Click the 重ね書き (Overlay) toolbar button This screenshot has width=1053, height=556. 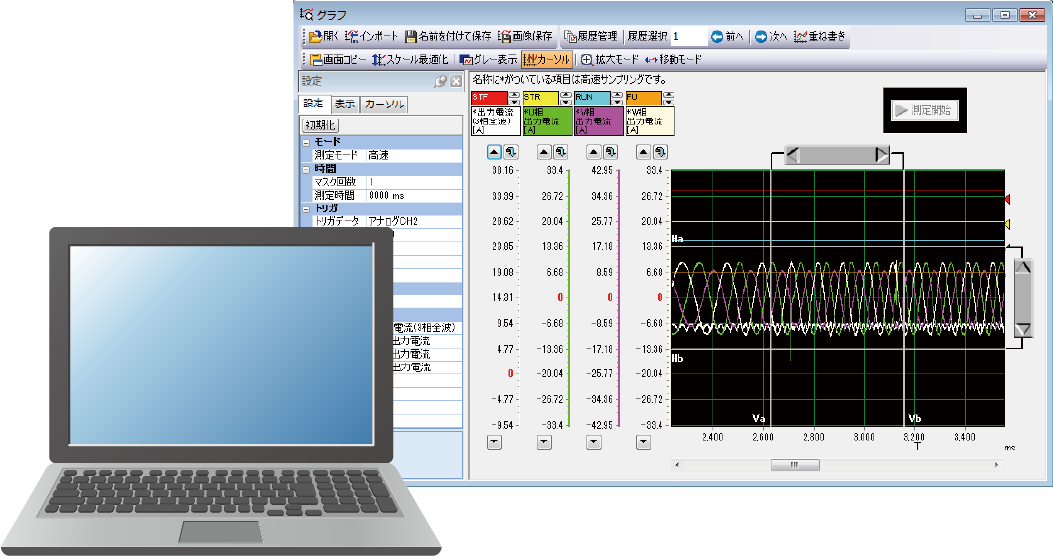pos(820,37)
